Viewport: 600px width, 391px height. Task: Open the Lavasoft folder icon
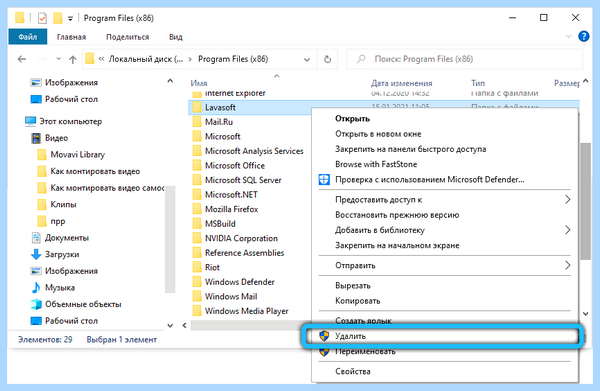(x=197, y=107)
